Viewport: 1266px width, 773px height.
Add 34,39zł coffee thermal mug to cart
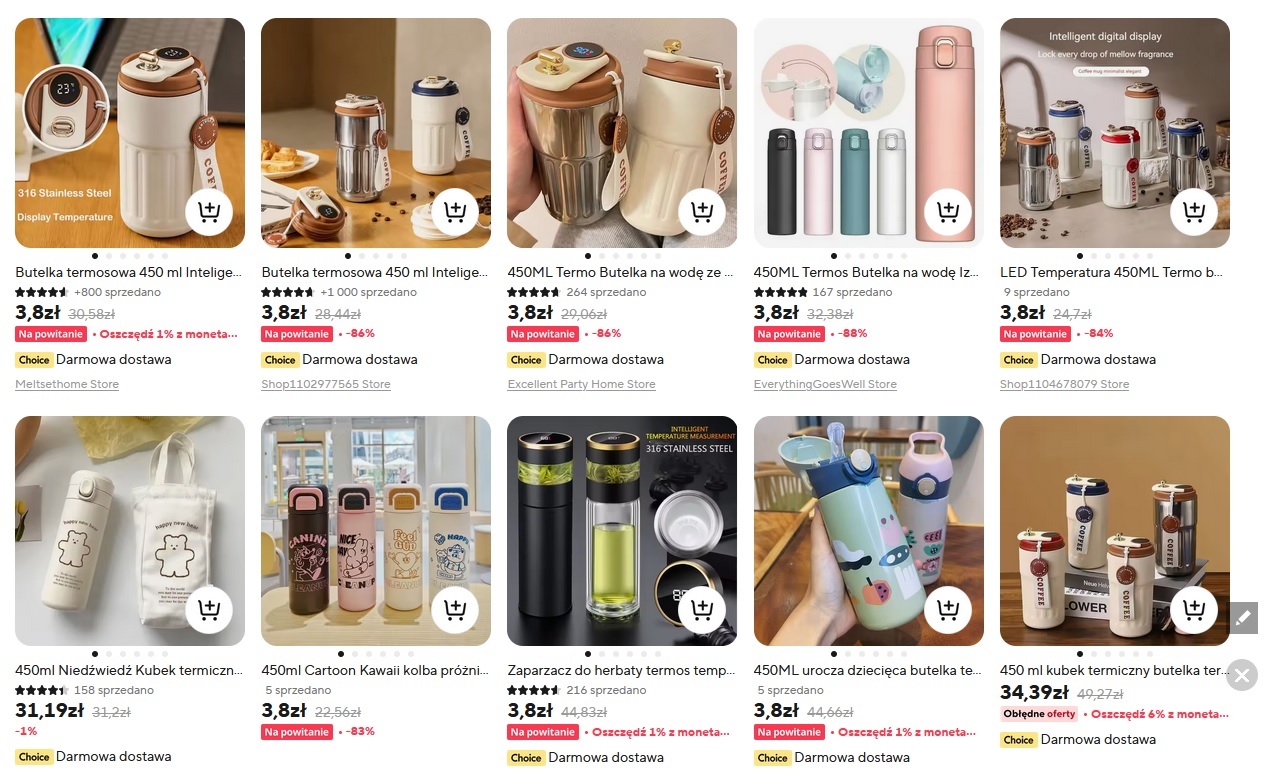(x=1194, y=609)
